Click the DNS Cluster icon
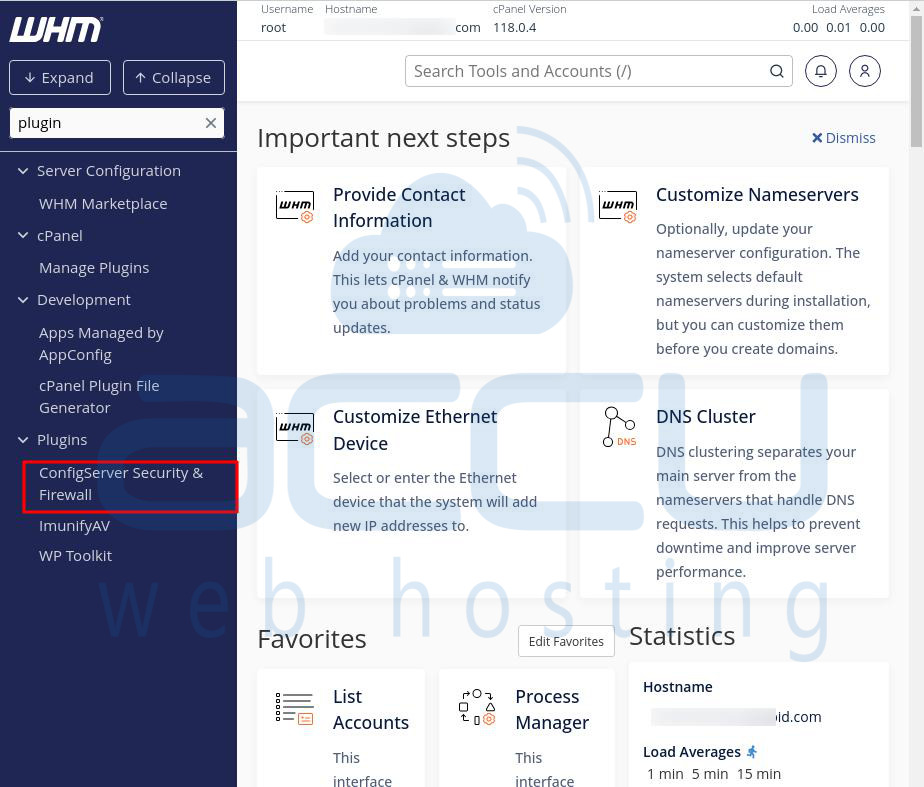 tap(619, 427)
